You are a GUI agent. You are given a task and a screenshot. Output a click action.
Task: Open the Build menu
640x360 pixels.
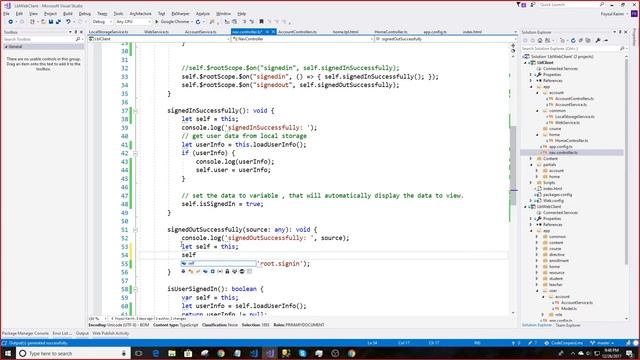point(68,13)
